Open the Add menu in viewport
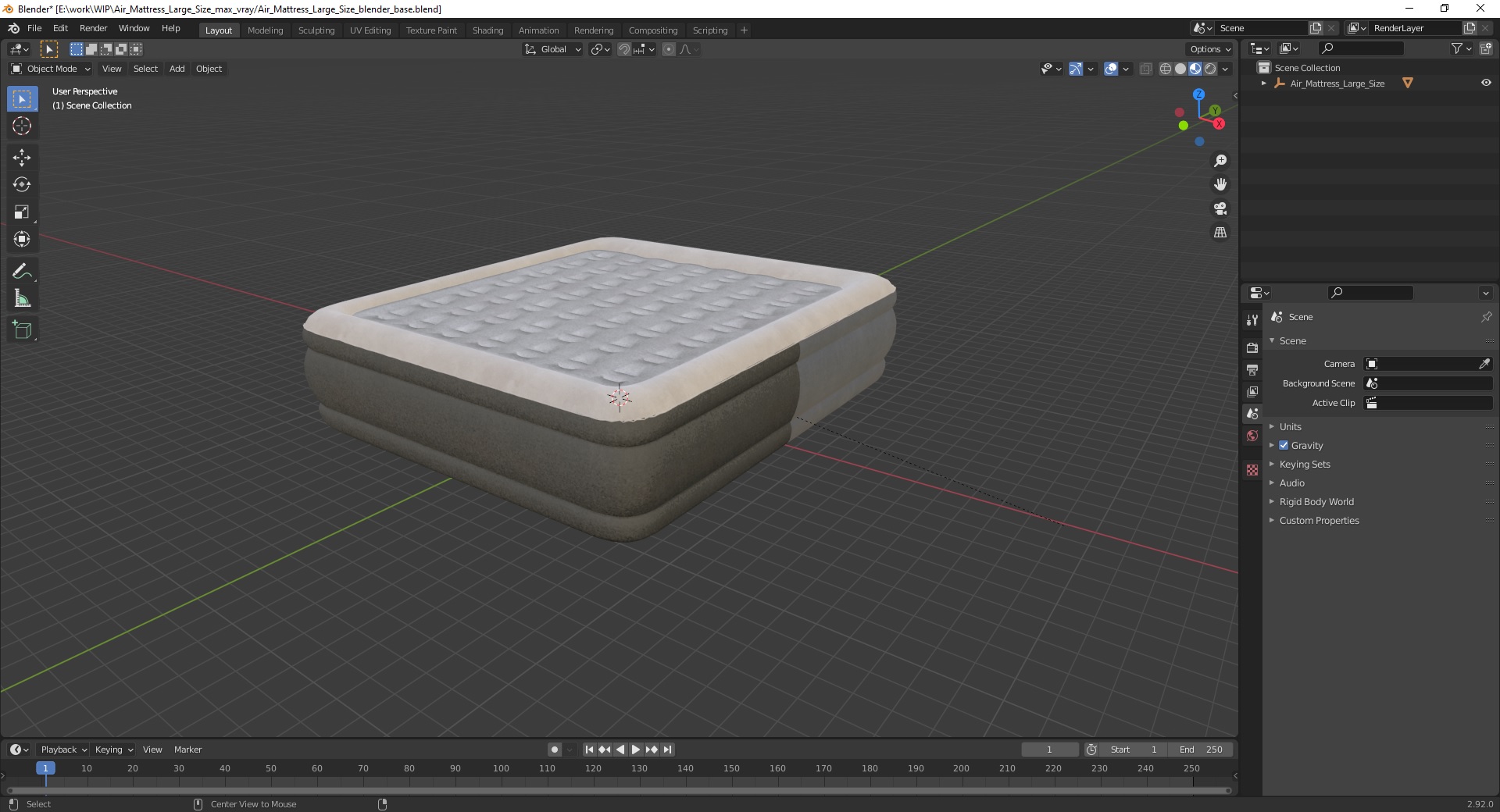Image resolution: width=1500 pixels, height=812 pixels. (x=177, y=69)
